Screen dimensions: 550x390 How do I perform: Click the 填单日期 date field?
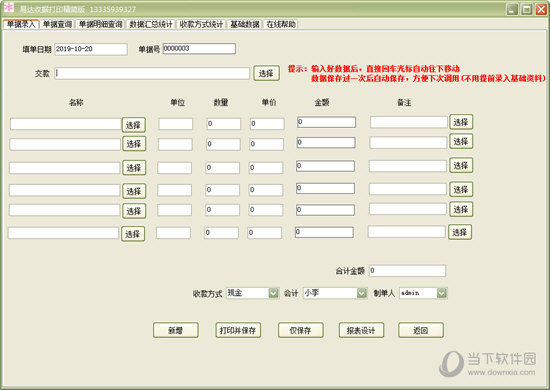pyautogui.click(x=91, y=49)
